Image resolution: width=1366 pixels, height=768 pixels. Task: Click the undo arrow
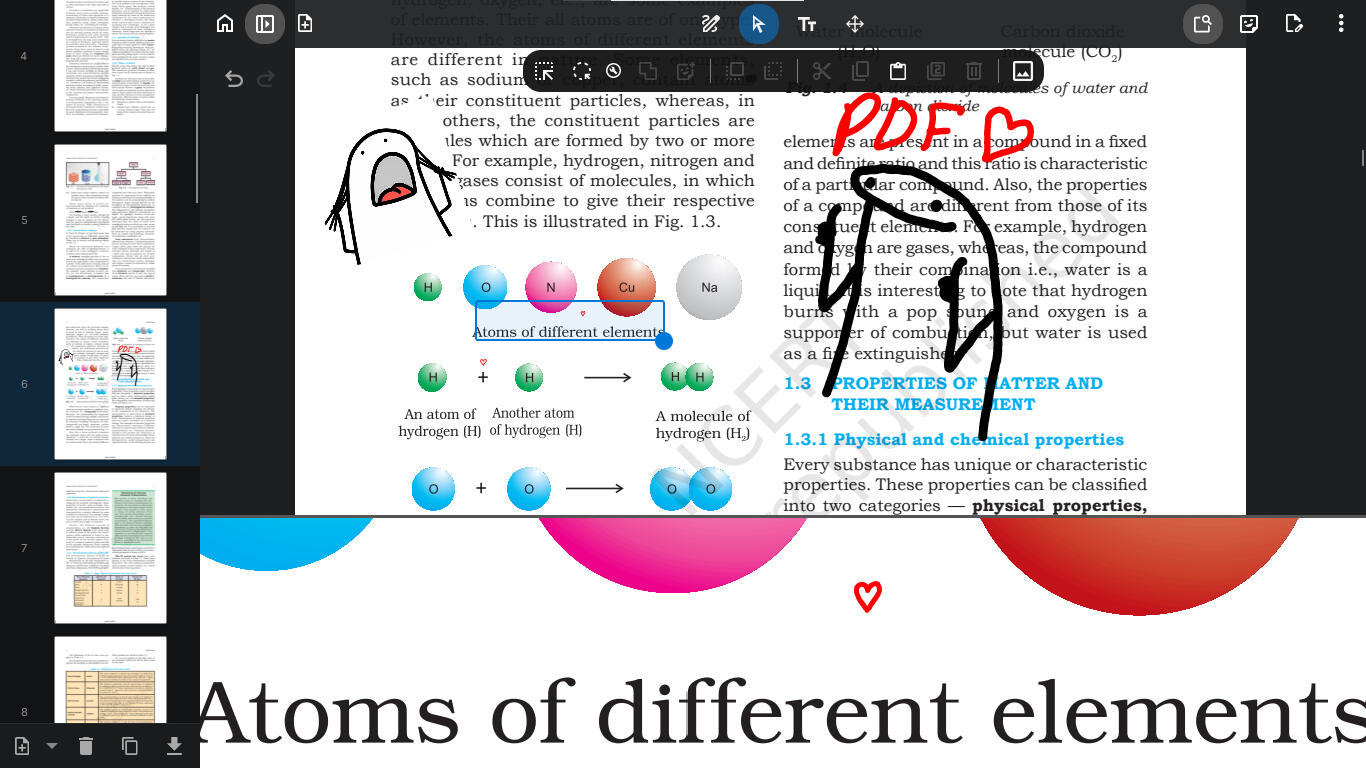[234, 79]
